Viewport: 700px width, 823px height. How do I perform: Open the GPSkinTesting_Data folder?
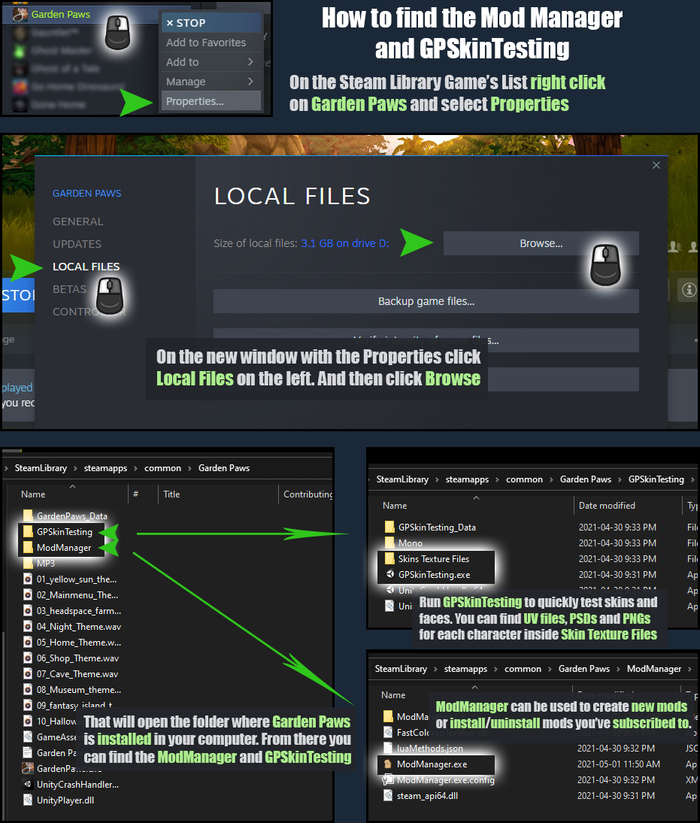pyautogui.click(x=430, y=527)
